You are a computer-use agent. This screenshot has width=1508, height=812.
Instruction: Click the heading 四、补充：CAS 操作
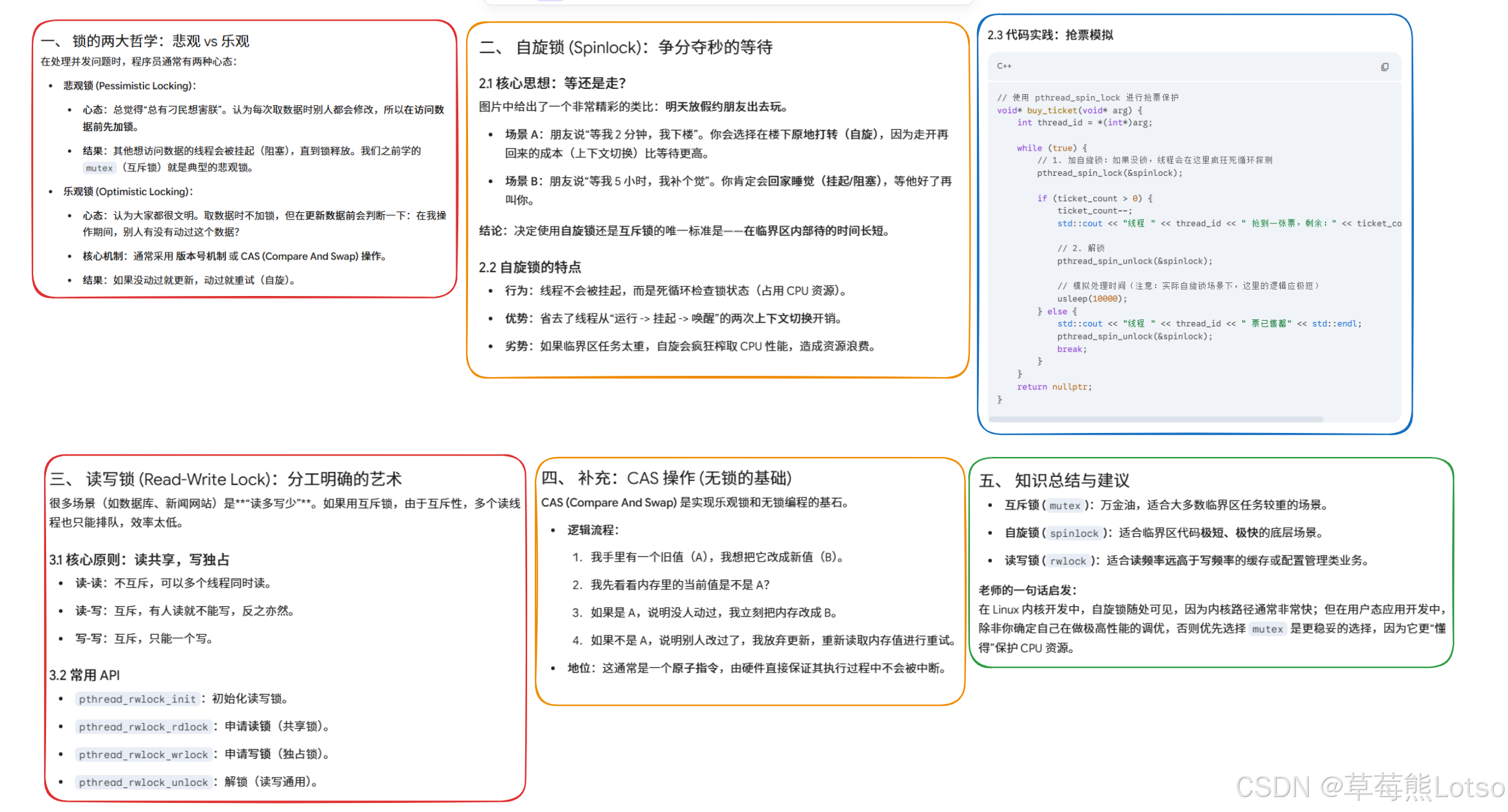tap(666, 478)
